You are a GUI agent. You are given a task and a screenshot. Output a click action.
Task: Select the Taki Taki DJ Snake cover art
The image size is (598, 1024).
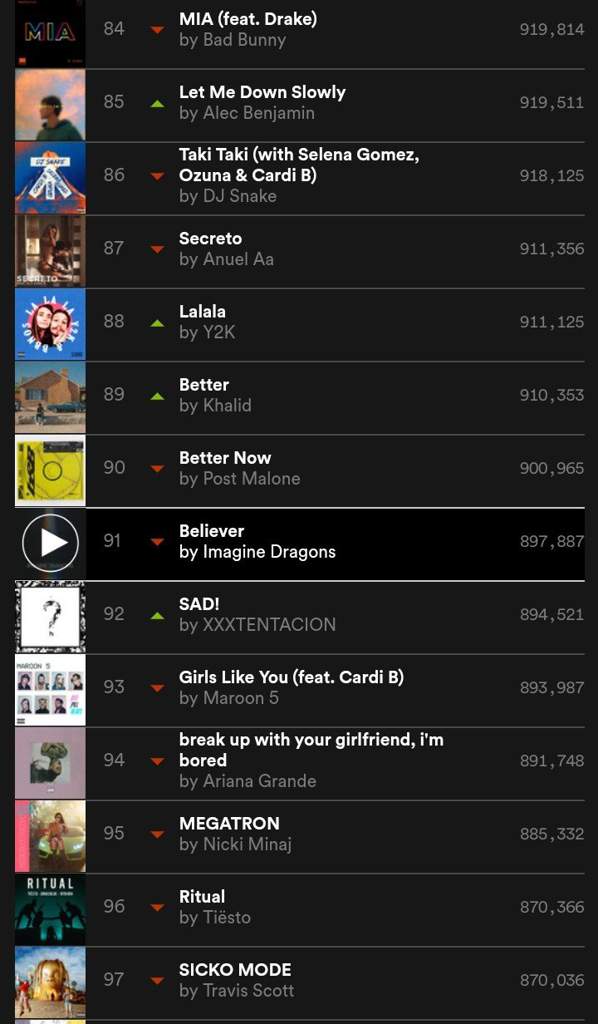50,178
